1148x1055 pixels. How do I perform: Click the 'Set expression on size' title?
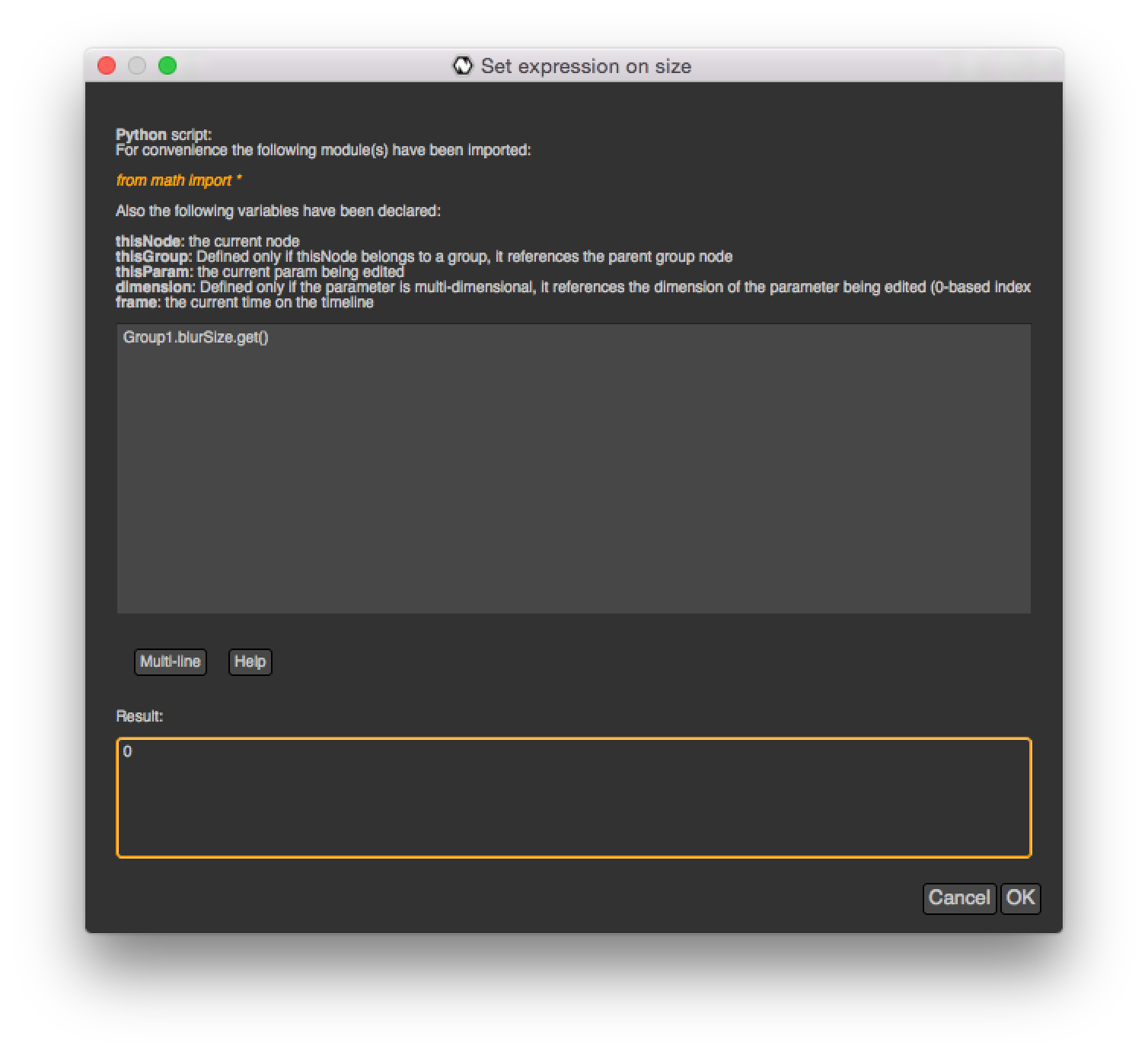[x=585, y=66]
